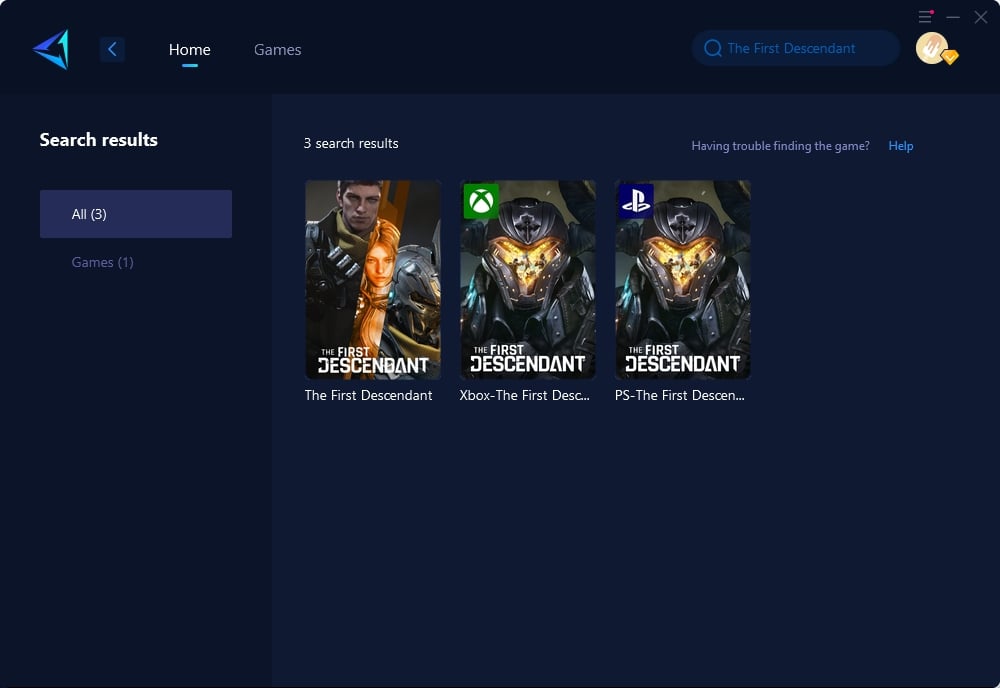Click the Help link
Image resolution: width=1000 pixels, height=688 pixels.
point(901,146)
